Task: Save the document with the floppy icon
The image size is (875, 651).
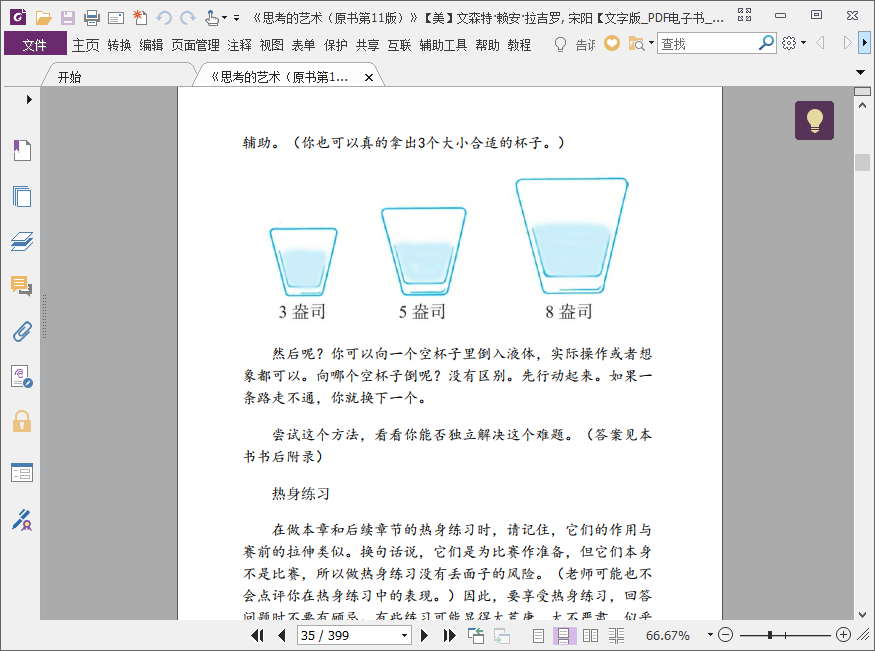Action: [68, 18]
